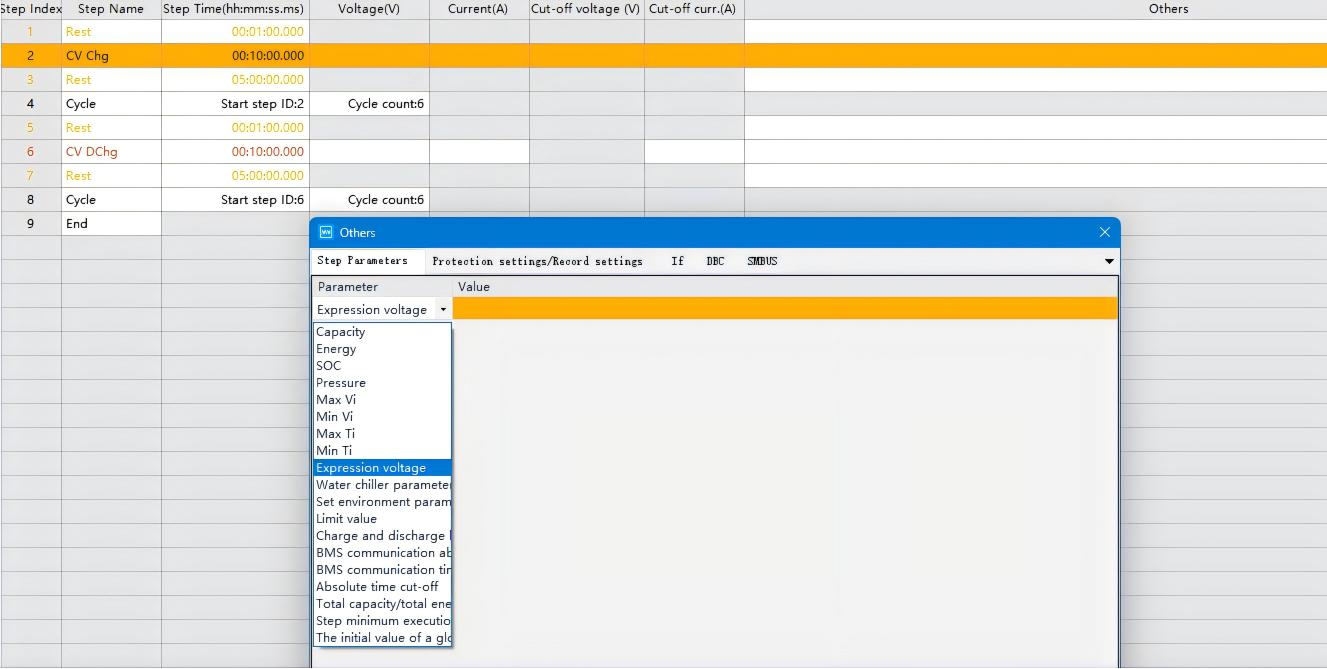This screenshot has height=669, width=1327.
Task: Click step 1 Rest name cell
Action: click(x=111, y=32)
